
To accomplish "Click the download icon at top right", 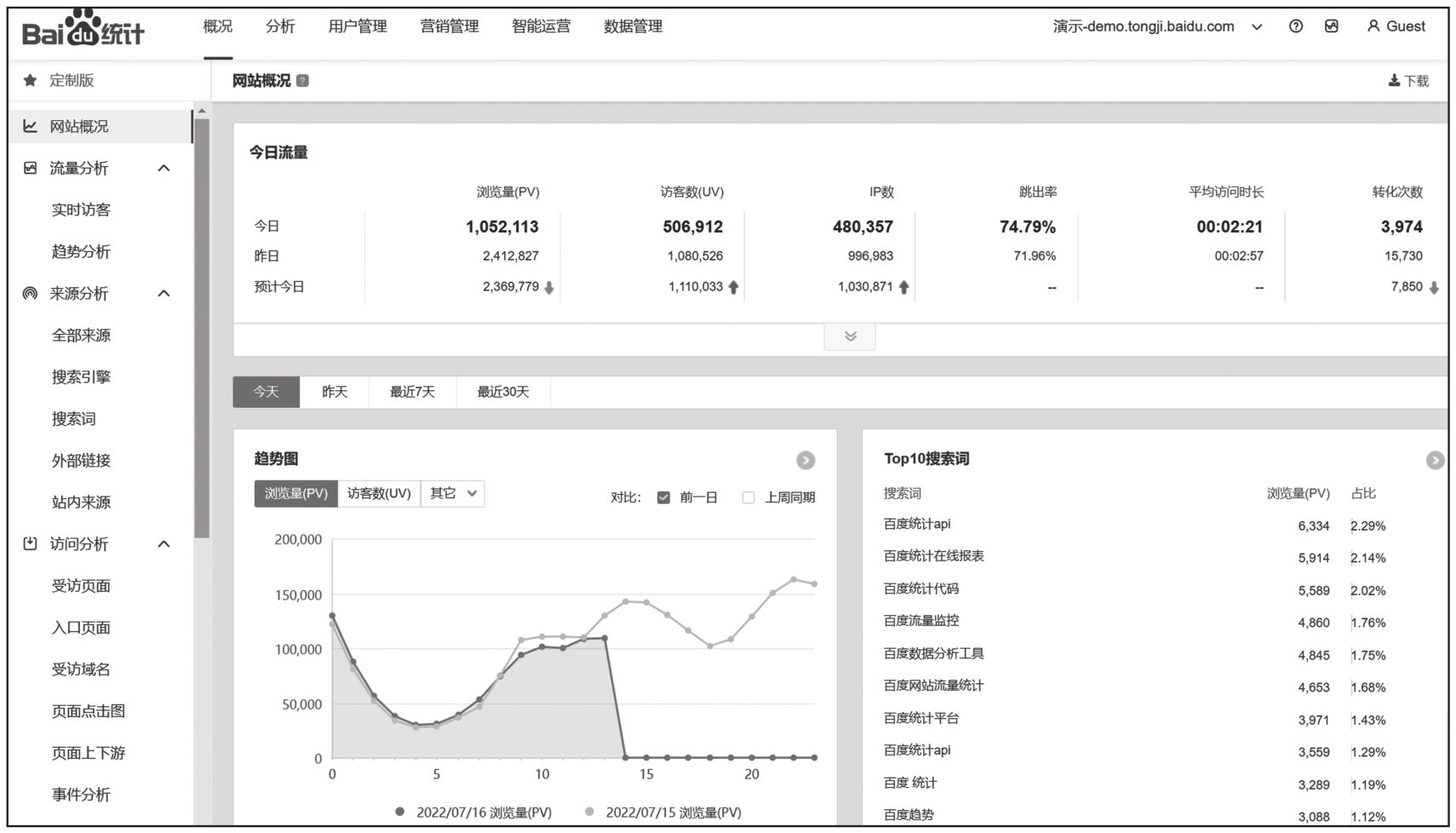I will 1394,81.
